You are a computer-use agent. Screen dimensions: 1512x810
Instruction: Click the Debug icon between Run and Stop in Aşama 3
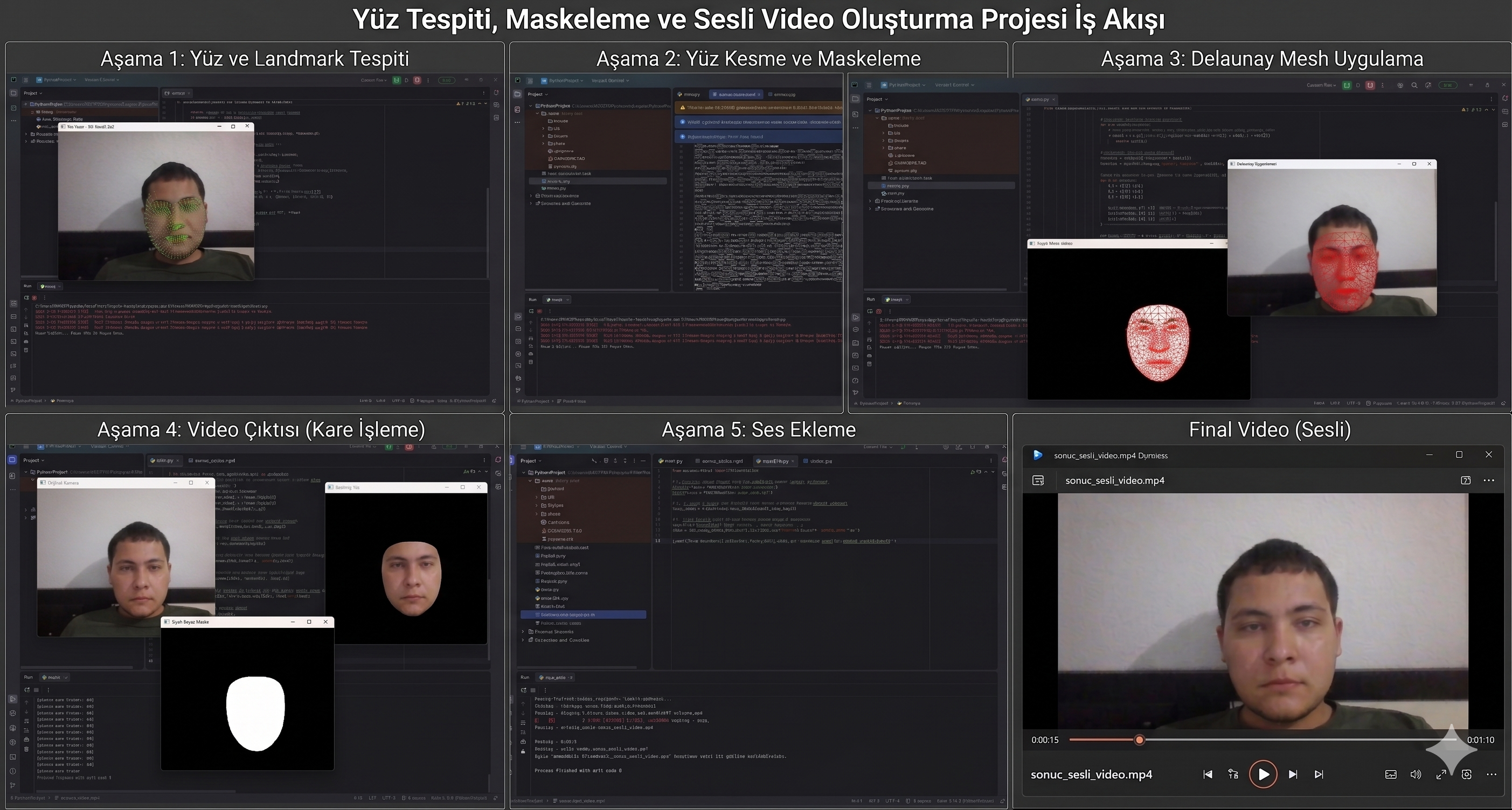click(1358, 85)
